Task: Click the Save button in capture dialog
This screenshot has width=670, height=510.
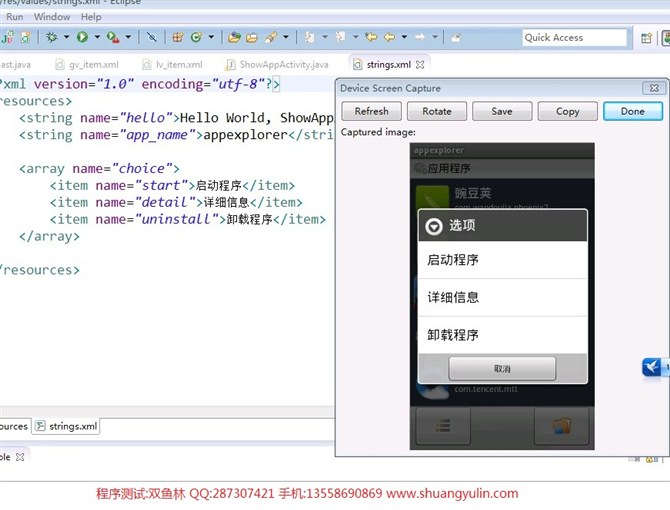Action: click(x=502, y=111)
